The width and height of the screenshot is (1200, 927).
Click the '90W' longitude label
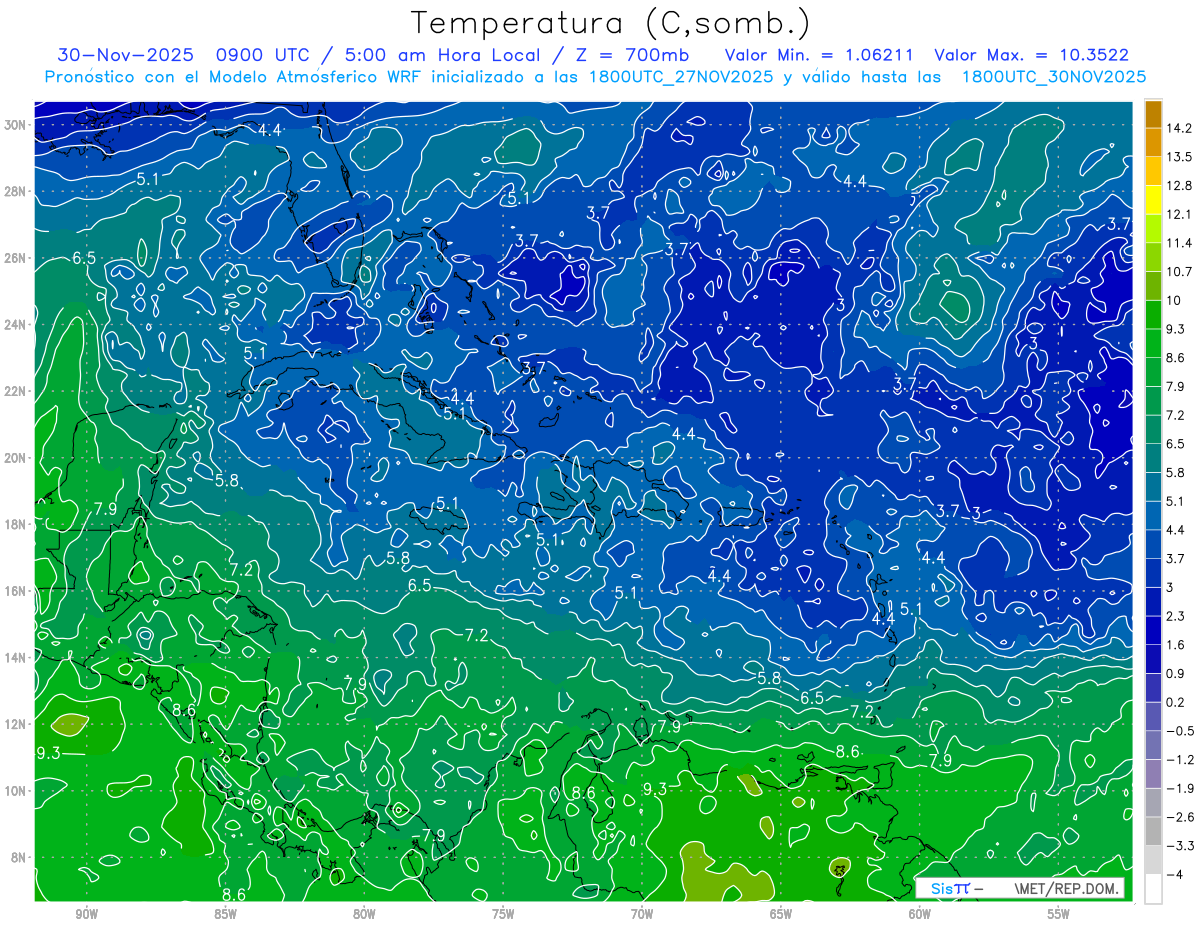tap(86, 914)
